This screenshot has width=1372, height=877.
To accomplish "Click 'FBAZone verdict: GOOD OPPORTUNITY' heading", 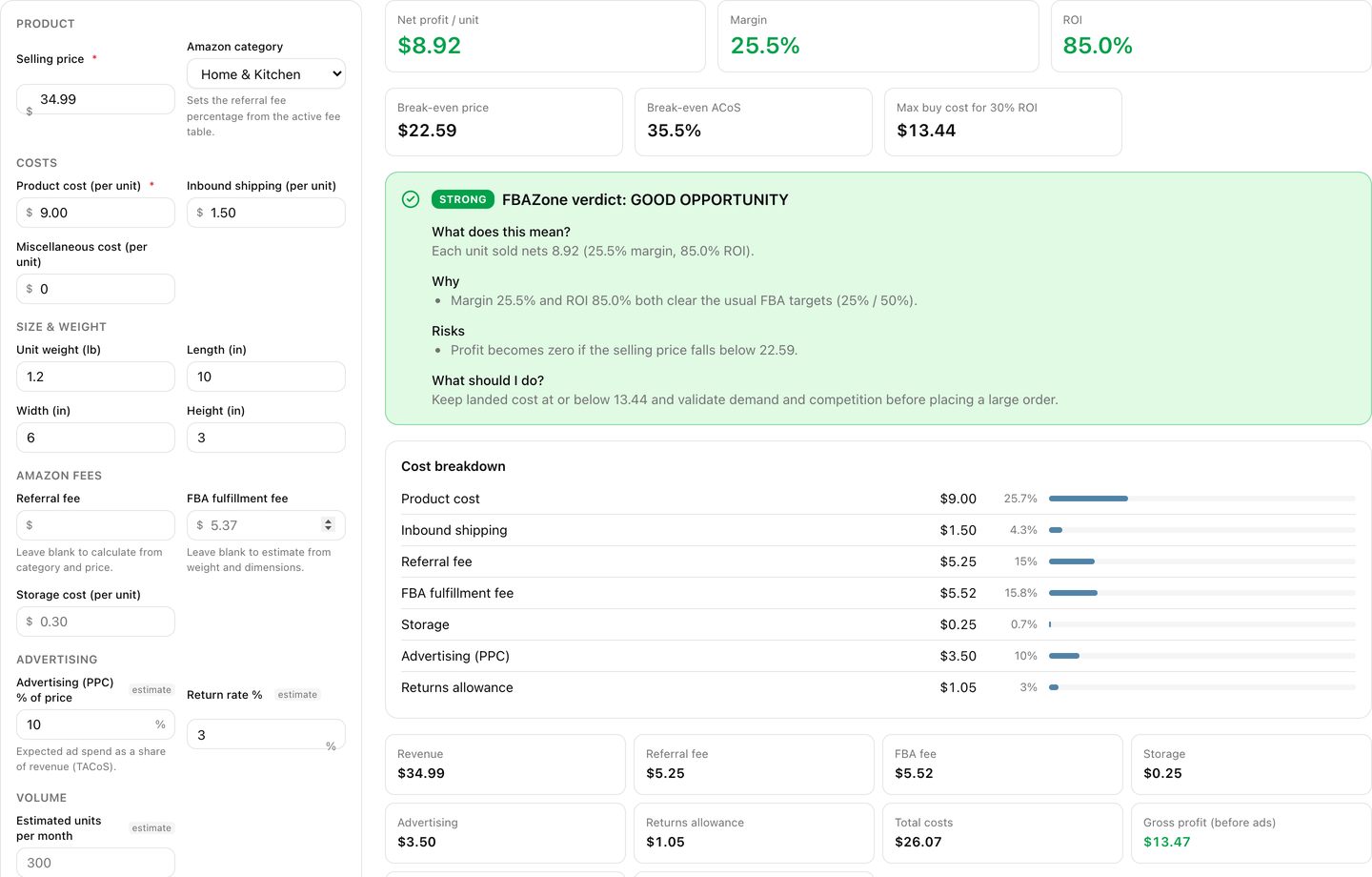I will click(x=645, y=199).
